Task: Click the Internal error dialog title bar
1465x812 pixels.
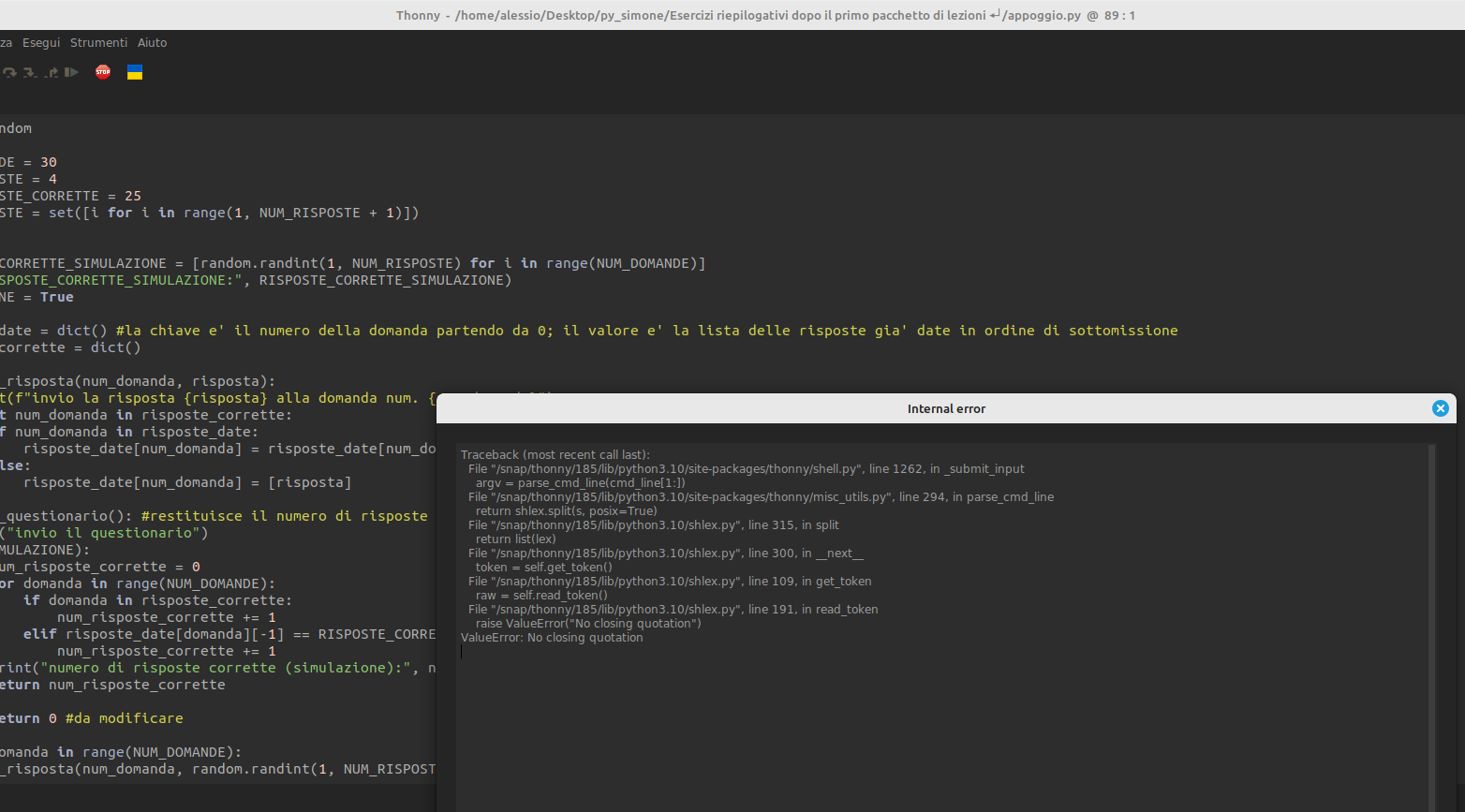Action: [x=946, y=408]
